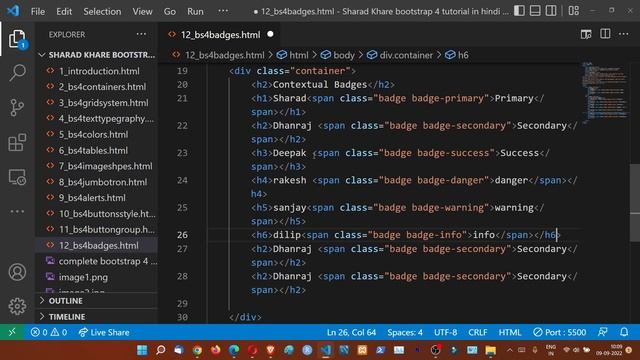Select the 12_bs4badges.html editor tab
Viewport: 640px width, 360px height.
220,35
